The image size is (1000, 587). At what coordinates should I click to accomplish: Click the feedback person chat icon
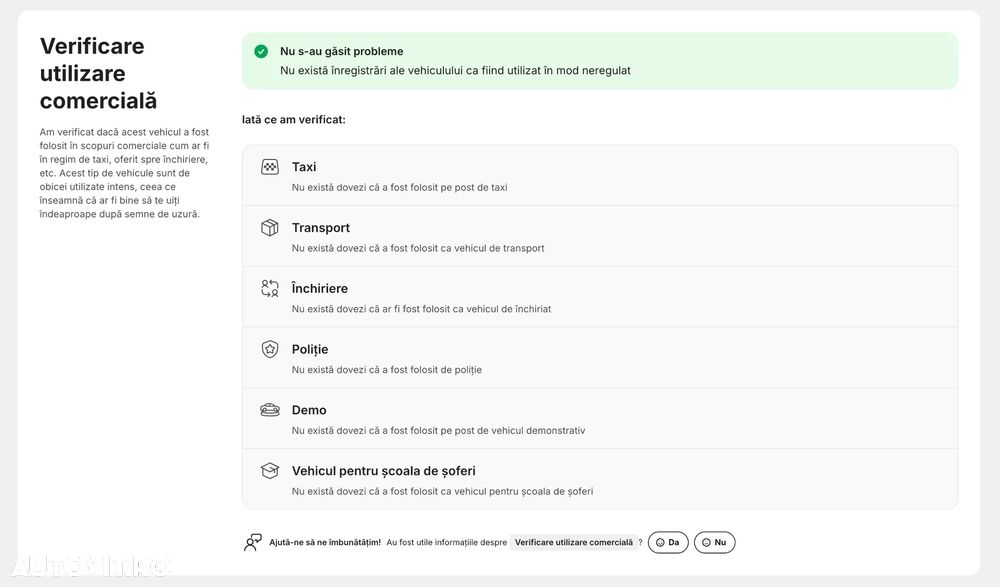coord(253,542)
